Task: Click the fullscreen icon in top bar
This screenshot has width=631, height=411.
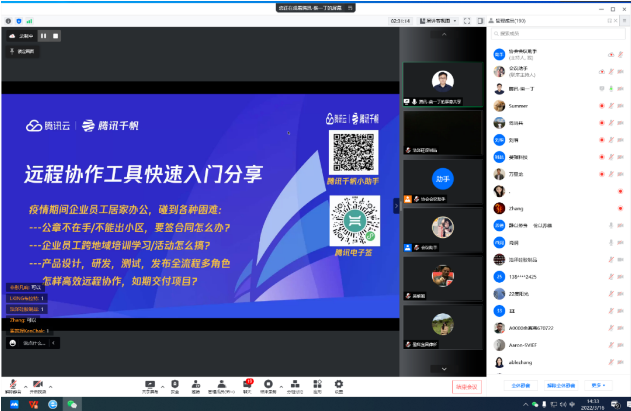Action: [x=467, y=21]
